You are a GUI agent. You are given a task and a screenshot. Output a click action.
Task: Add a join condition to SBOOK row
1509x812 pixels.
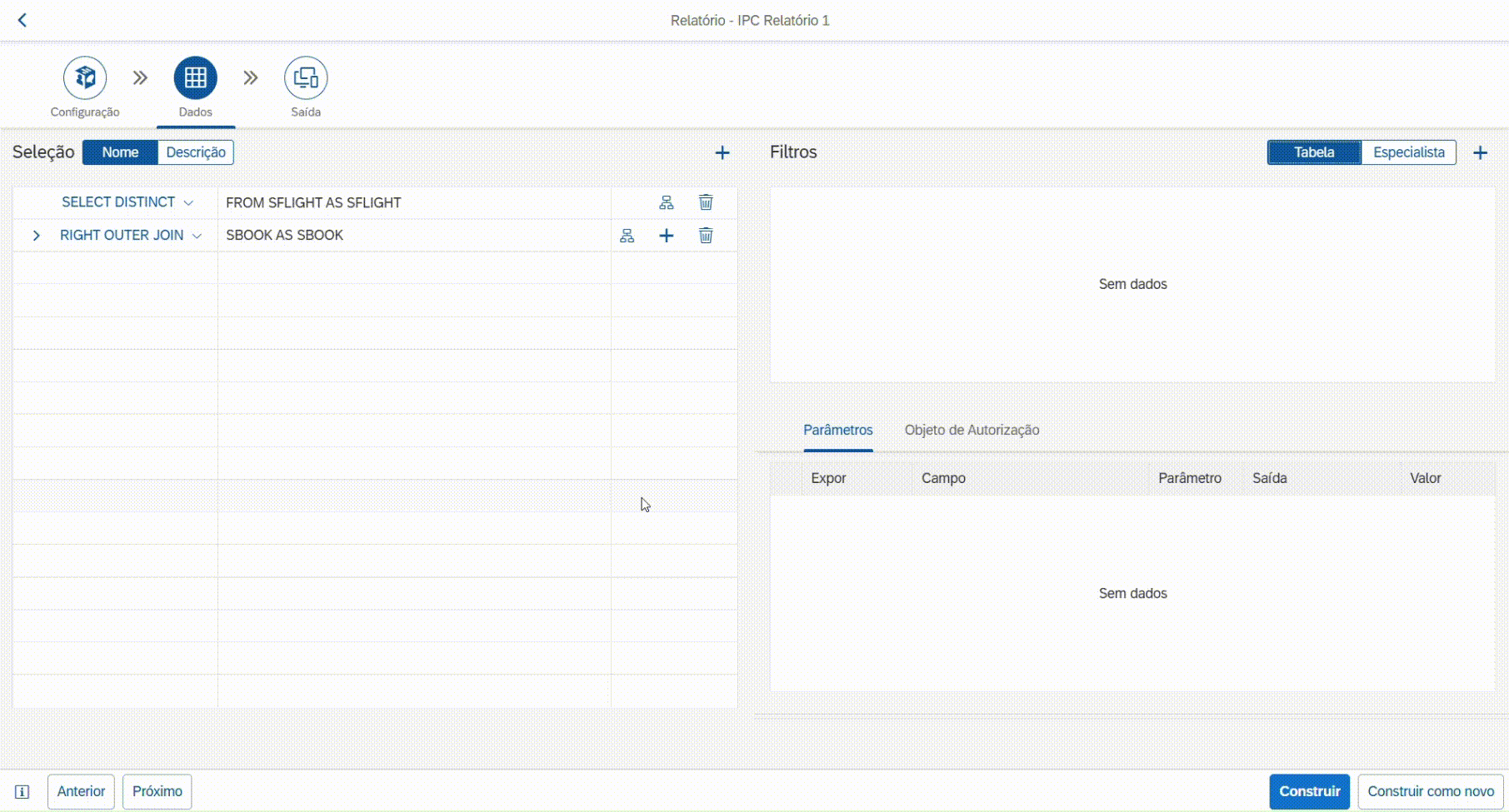[667, 236]
